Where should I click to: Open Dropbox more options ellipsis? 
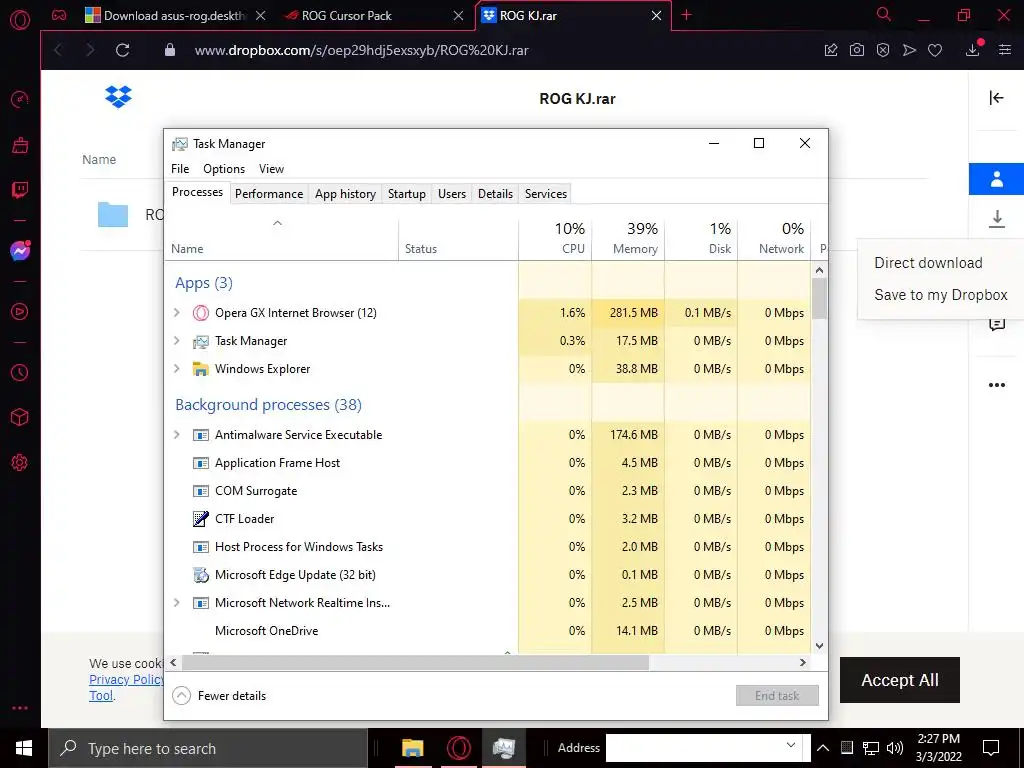click(997, 385)
